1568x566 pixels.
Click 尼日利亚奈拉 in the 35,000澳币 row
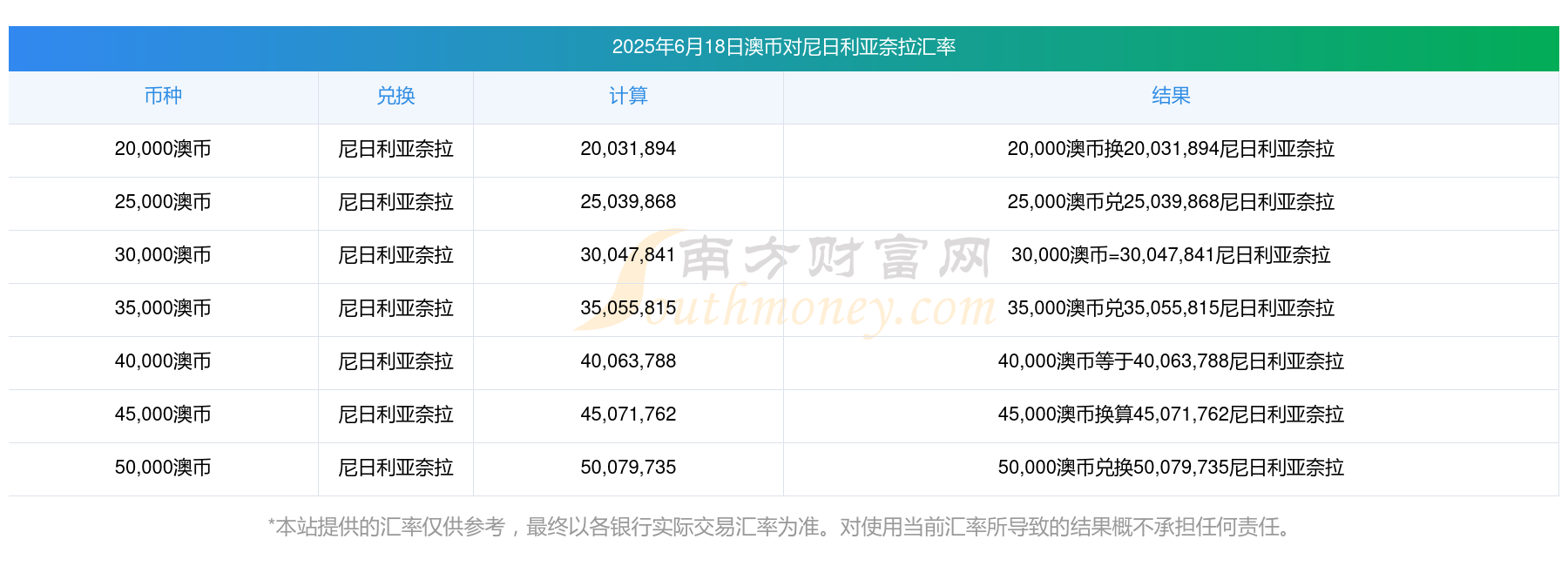click(395, 308)
